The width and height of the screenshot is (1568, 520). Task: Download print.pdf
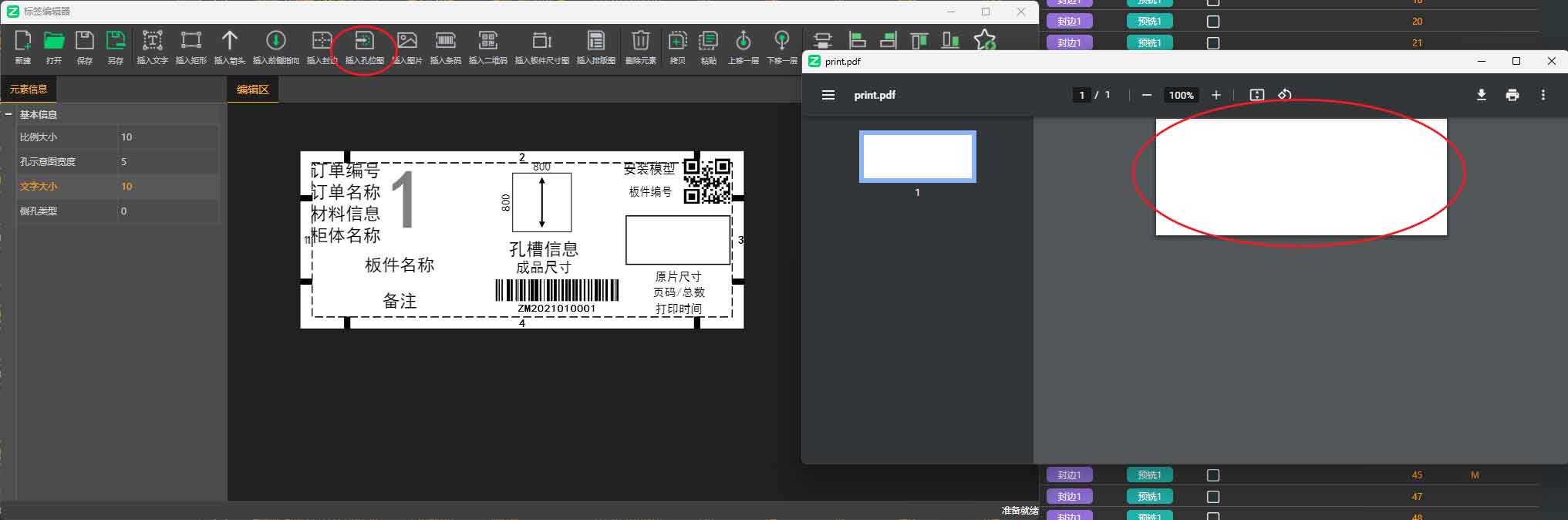(1482, 95)
